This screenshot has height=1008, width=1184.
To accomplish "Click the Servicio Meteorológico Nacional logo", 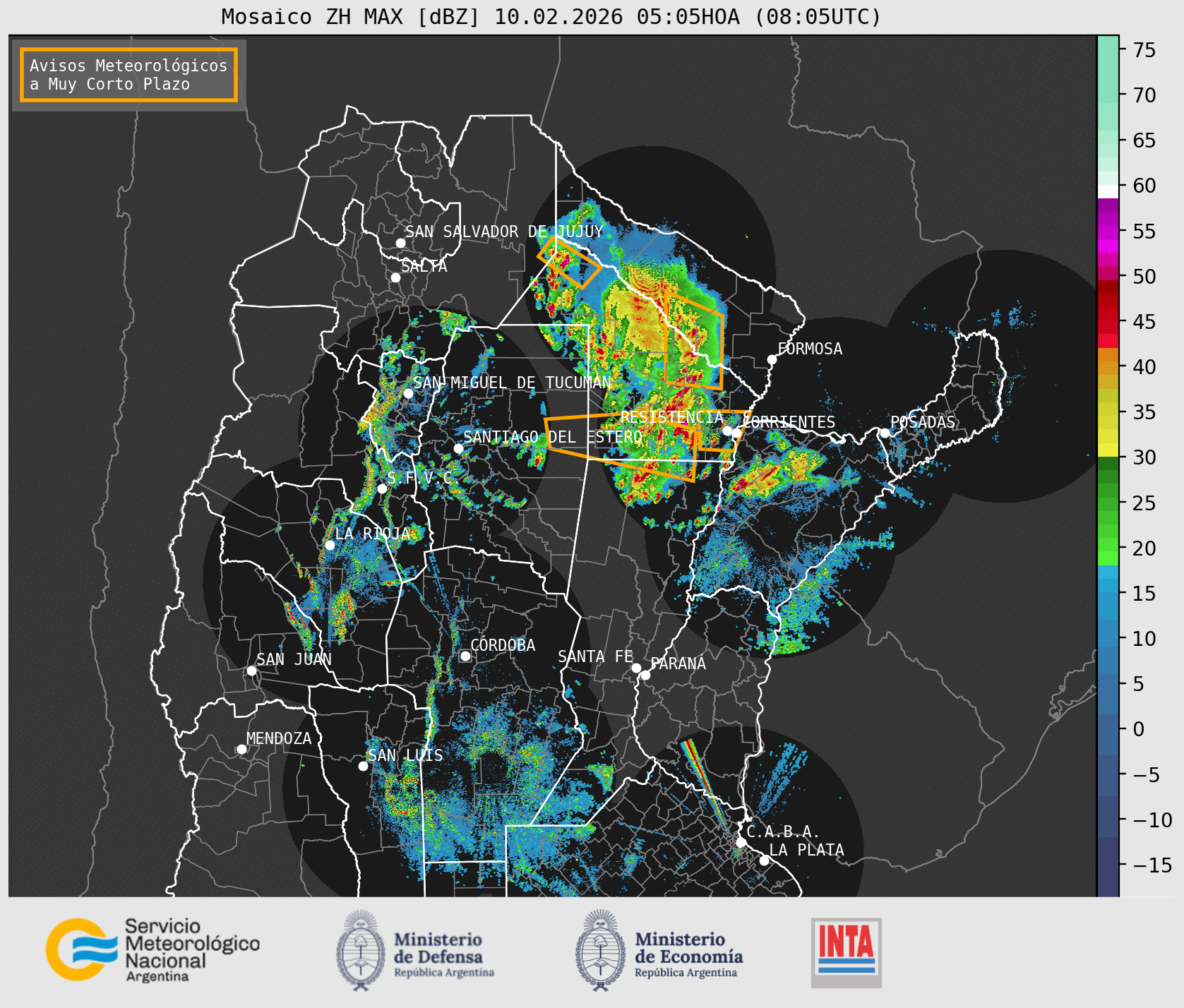I will 153,949.
